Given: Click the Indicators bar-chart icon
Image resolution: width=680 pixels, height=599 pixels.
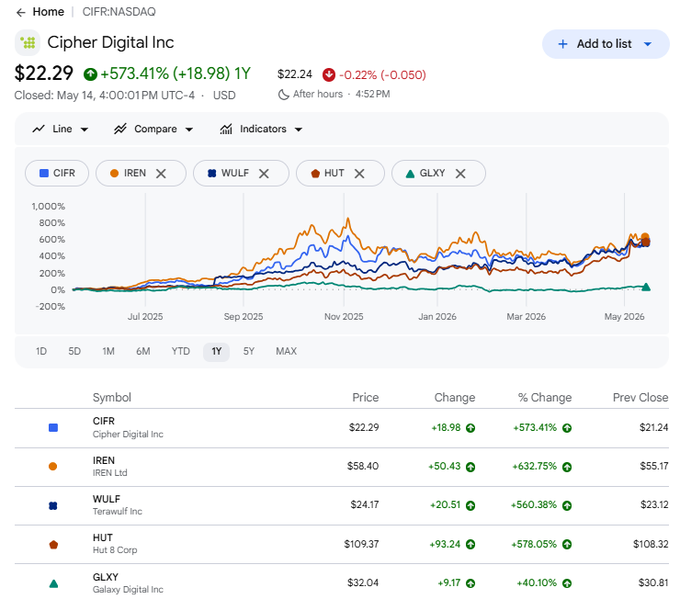Looking at the screenshot, I should [226, 129].
